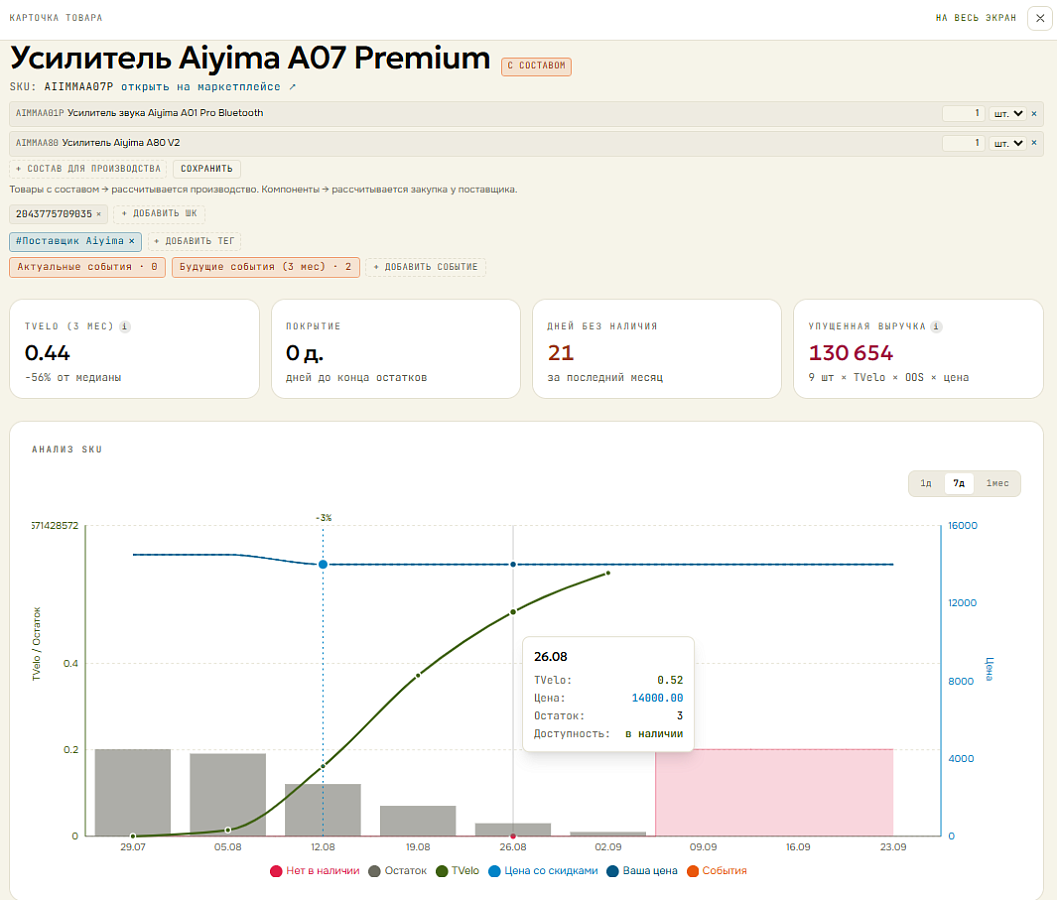1057x900 pixels.
Task: Toggle 'События' legend series
Action: pos(717,871)
